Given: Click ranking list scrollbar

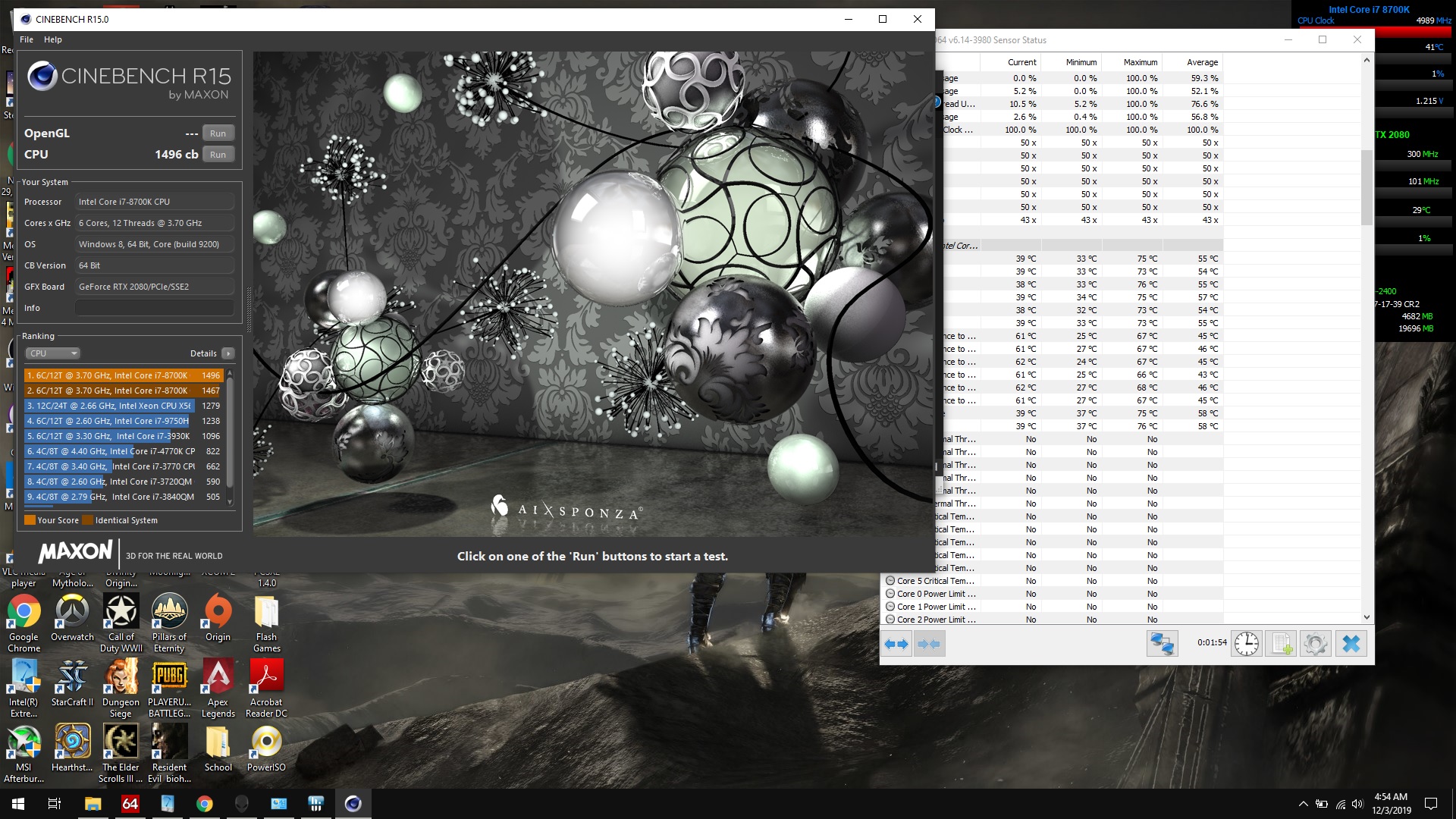Looking at the screenshot, I should point(230,432).
